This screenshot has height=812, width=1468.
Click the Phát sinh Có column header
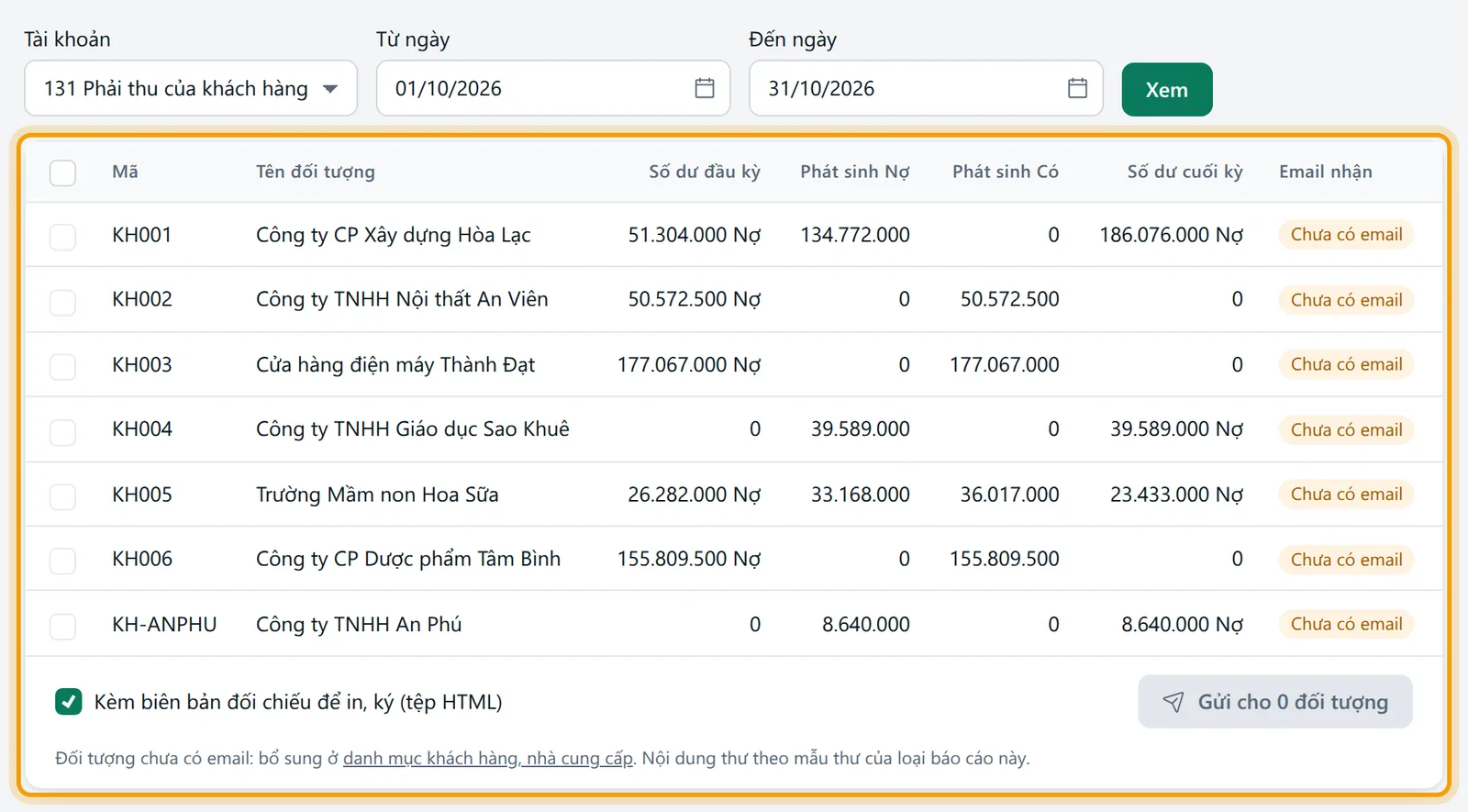click(x=1006, y=172)
